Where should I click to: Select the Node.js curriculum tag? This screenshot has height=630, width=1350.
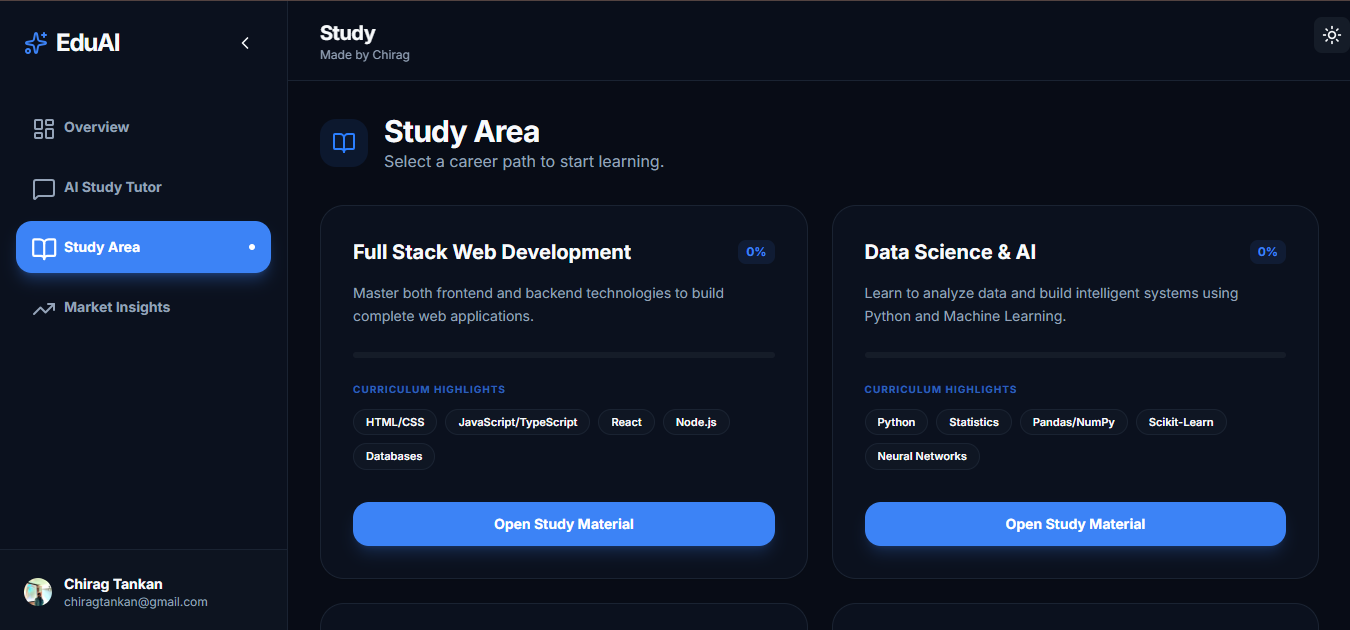click(x=696, y=422)
